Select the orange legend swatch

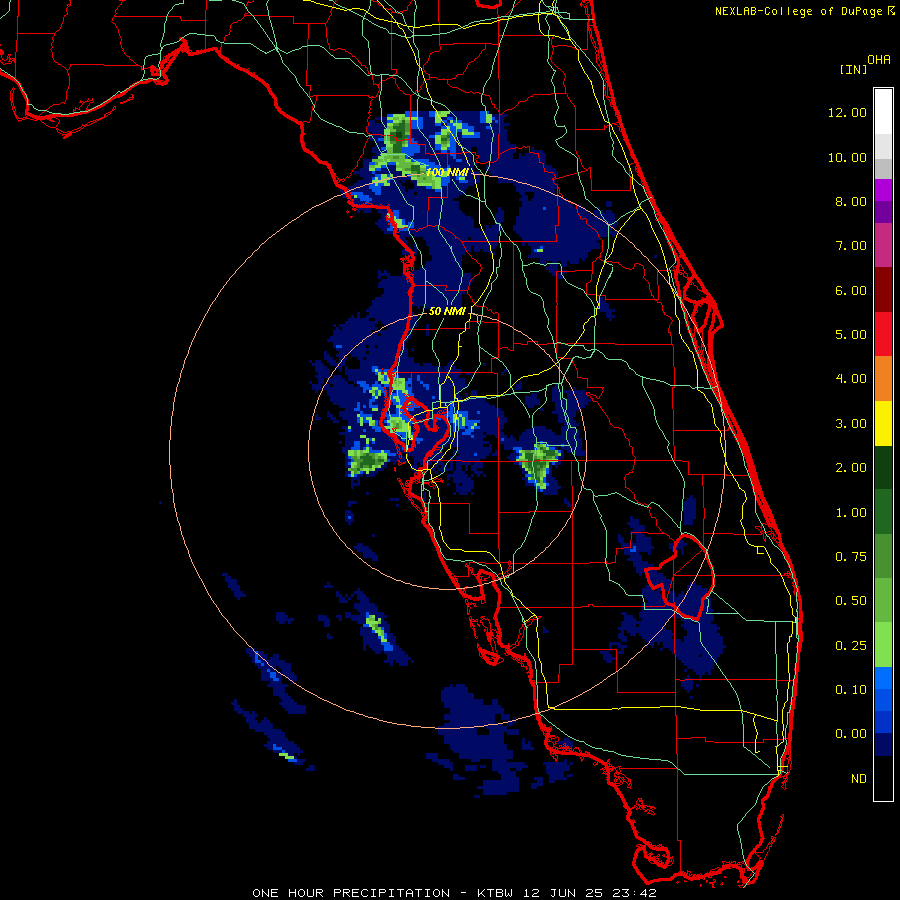(883, 379)
